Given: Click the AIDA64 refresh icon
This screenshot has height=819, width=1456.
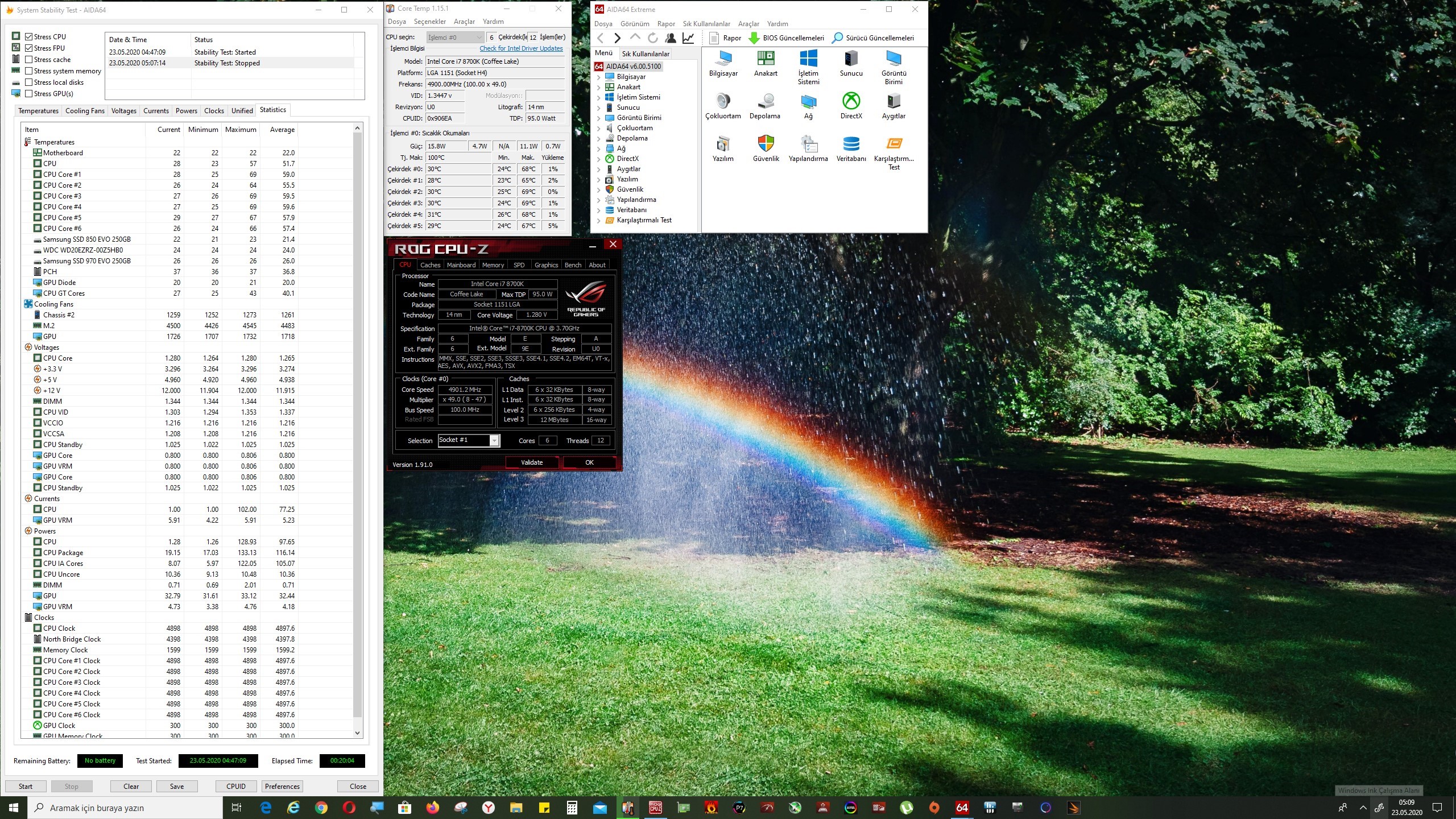Looking at the screenshot, I should coord(653,38).
